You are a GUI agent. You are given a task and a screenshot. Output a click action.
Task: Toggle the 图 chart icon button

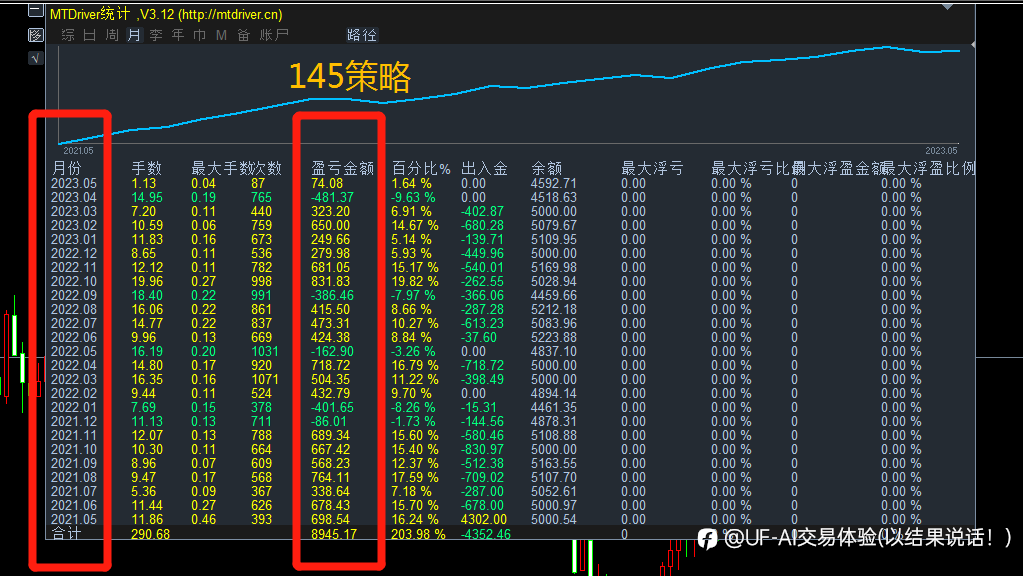(x=36, y=35)
